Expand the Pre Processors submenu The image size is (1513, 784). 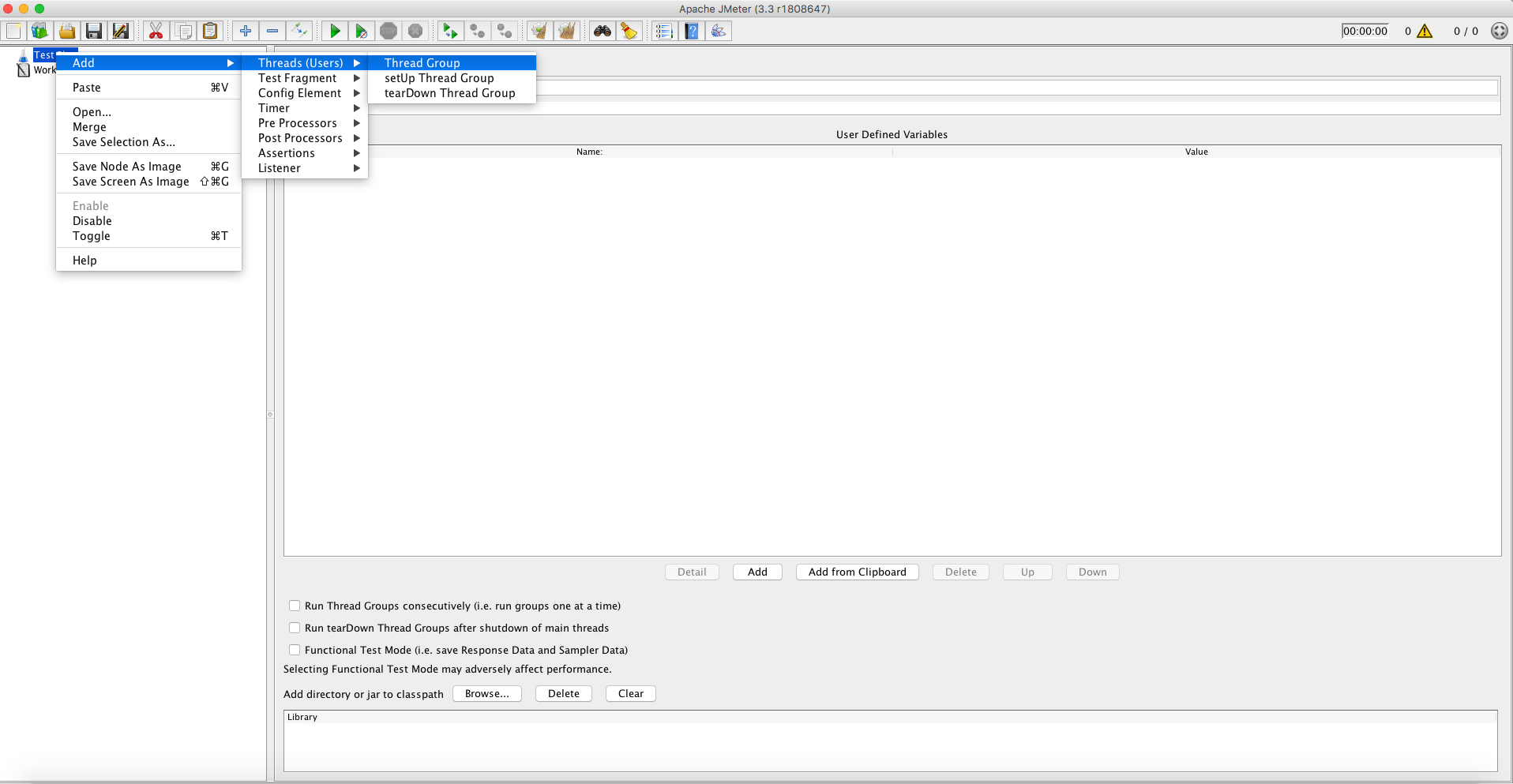tap(305, 123)
